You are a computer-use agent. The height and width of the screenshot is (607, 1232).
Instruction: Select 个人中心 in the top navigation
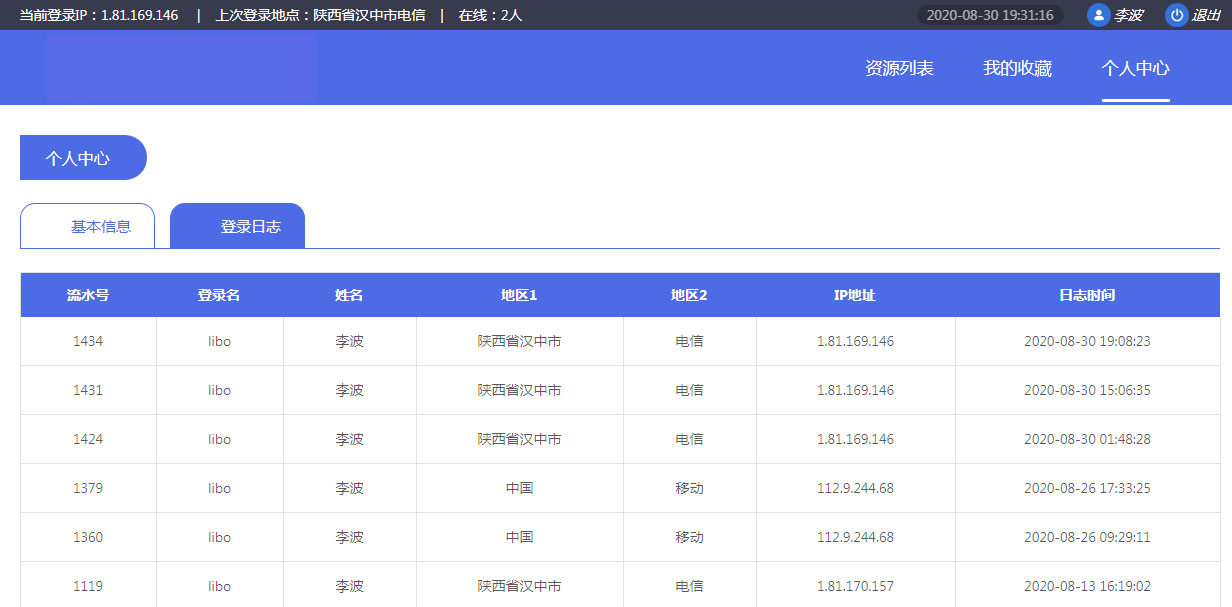tap(1135, 68)
